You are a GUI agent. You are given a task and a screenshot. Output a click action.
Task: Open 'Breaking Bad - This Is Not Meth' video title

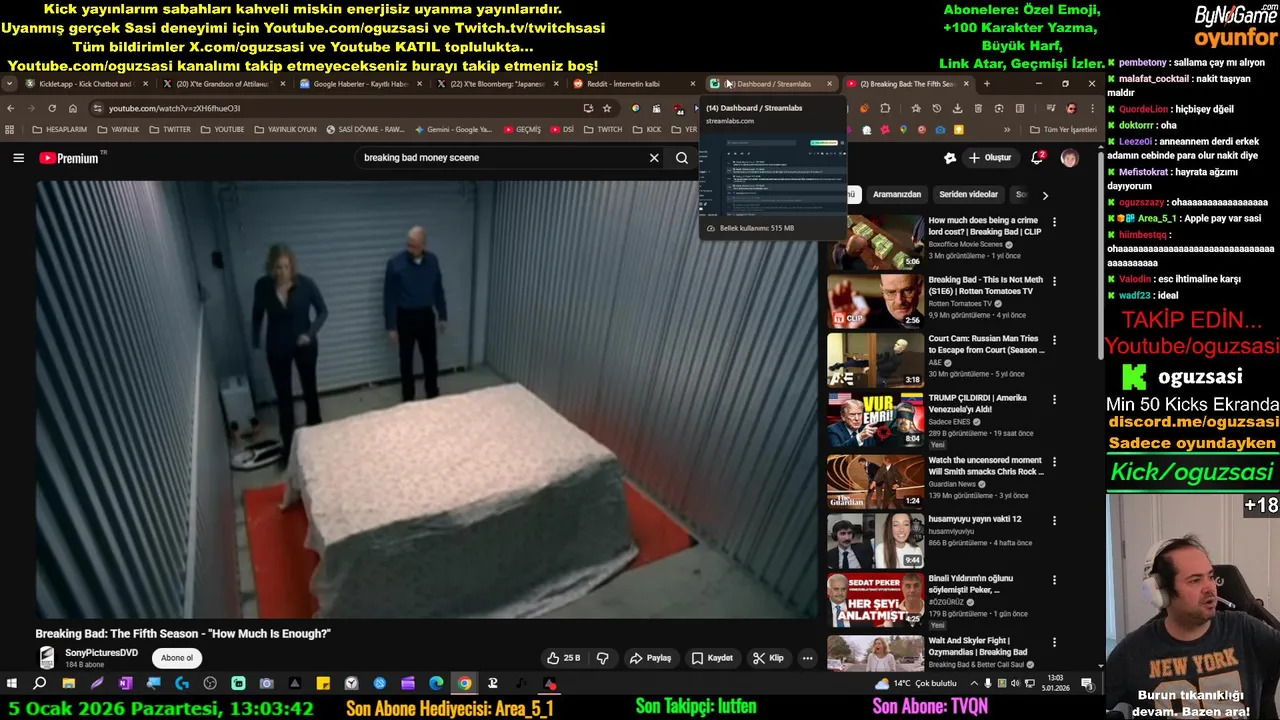[985, 286]
